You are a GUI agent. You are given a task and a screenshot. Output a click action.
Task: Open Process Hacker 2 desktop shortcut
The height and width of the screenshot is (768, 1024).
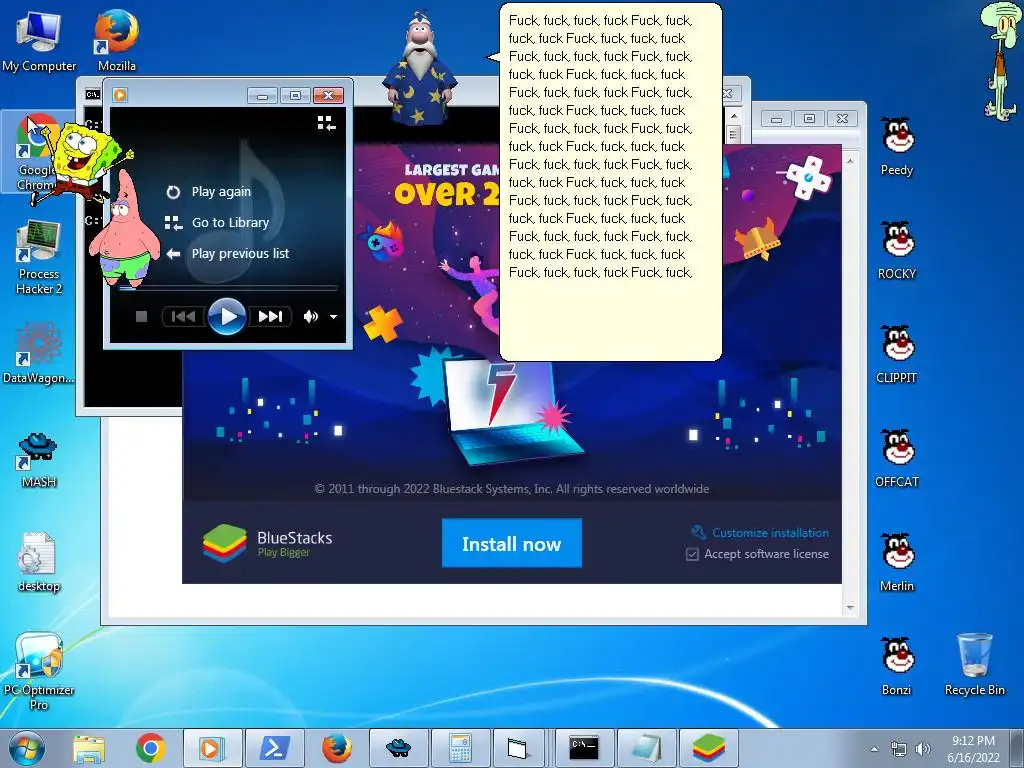[x=39, y=257]
